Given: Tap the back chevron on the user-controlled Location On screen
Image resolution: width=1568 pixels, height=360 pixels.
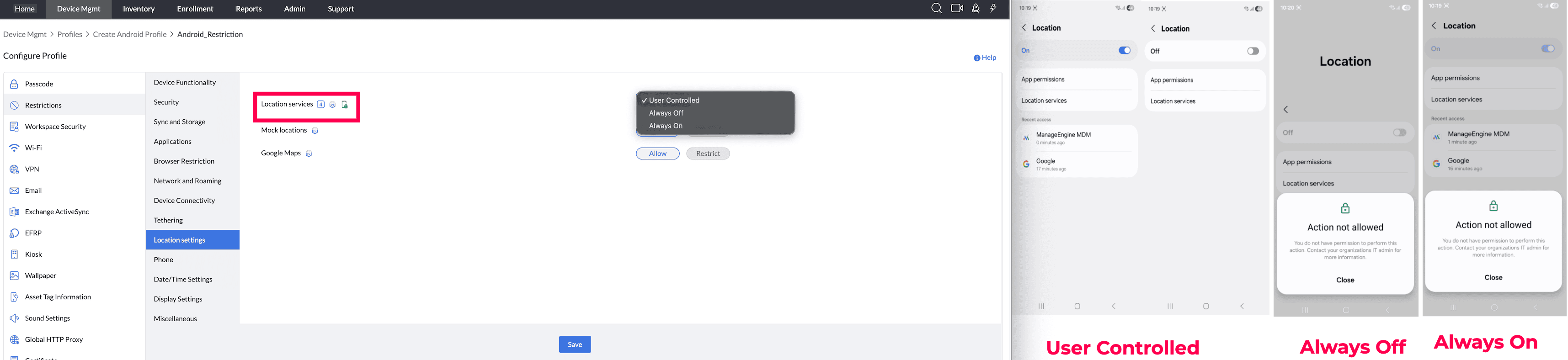Looking at the screenshot, I should [1024, 28].
